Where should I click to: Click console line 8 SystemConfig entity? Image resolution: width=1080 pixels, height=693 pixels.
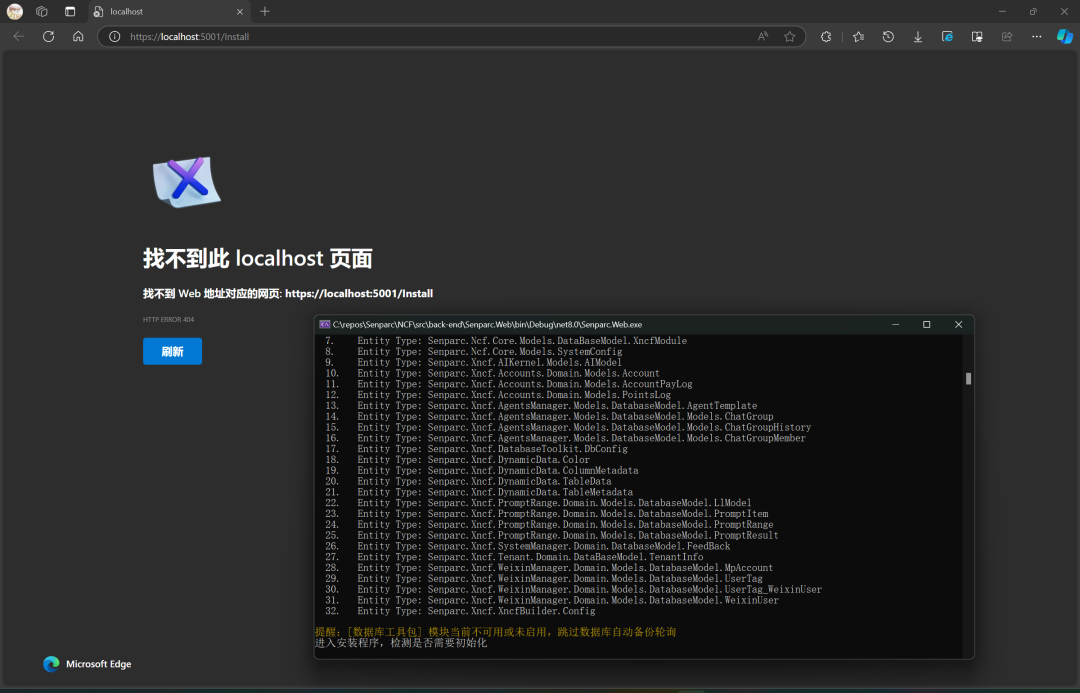(474, 351)
